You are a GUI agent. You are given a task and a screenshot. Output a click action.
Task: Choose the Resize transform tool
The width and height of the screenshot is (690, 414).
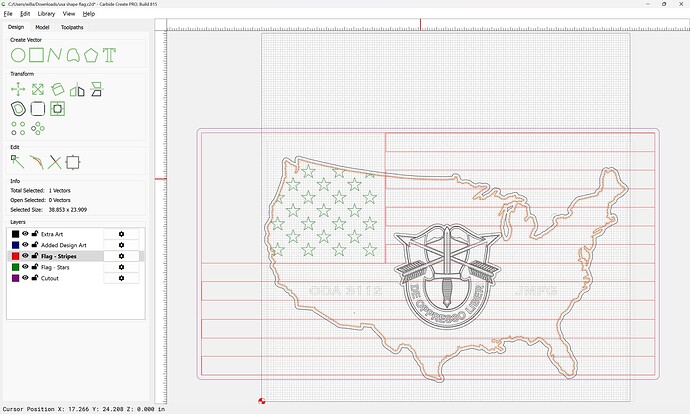pos(38,89)
